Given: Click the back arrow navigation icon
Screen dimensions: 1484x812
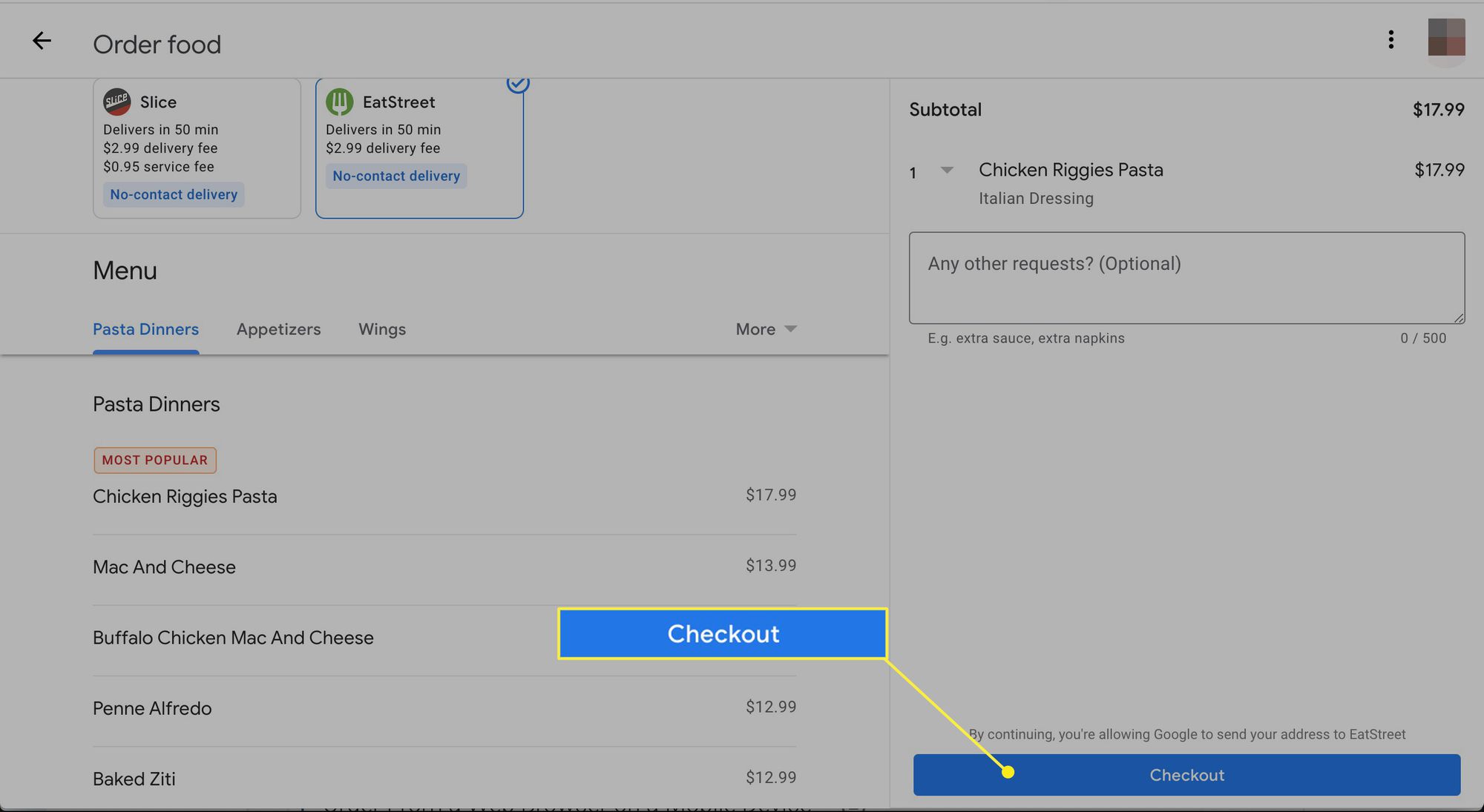Looking at the screenshot, I should coord(42,39).
